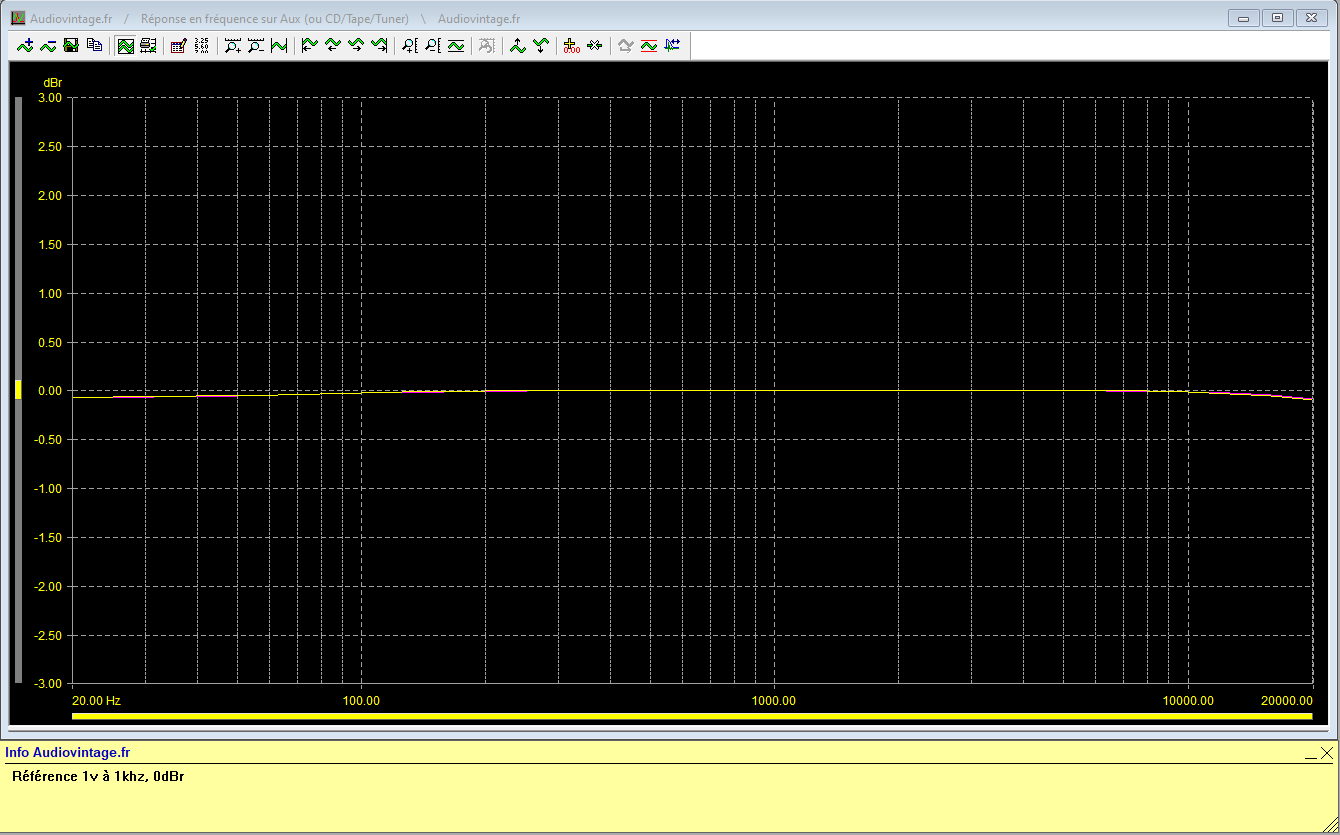The width and height of the screenshot is (1340, 835).
Task: Show the numeric values list icon (3.25 5.60)
Action: click(201, 45)
